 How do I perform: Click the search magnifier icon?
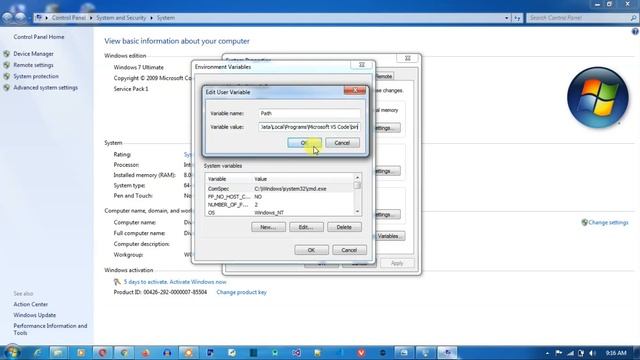[633, 18]
